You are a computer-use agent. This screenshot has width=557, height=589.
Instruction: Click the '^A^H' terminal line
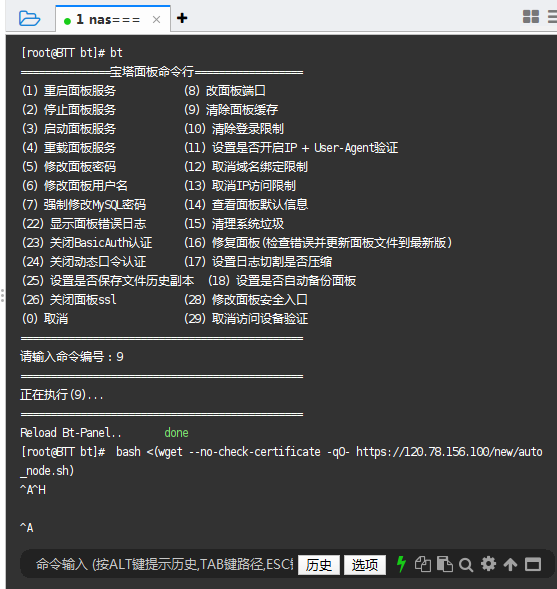[x=33, y=490]
